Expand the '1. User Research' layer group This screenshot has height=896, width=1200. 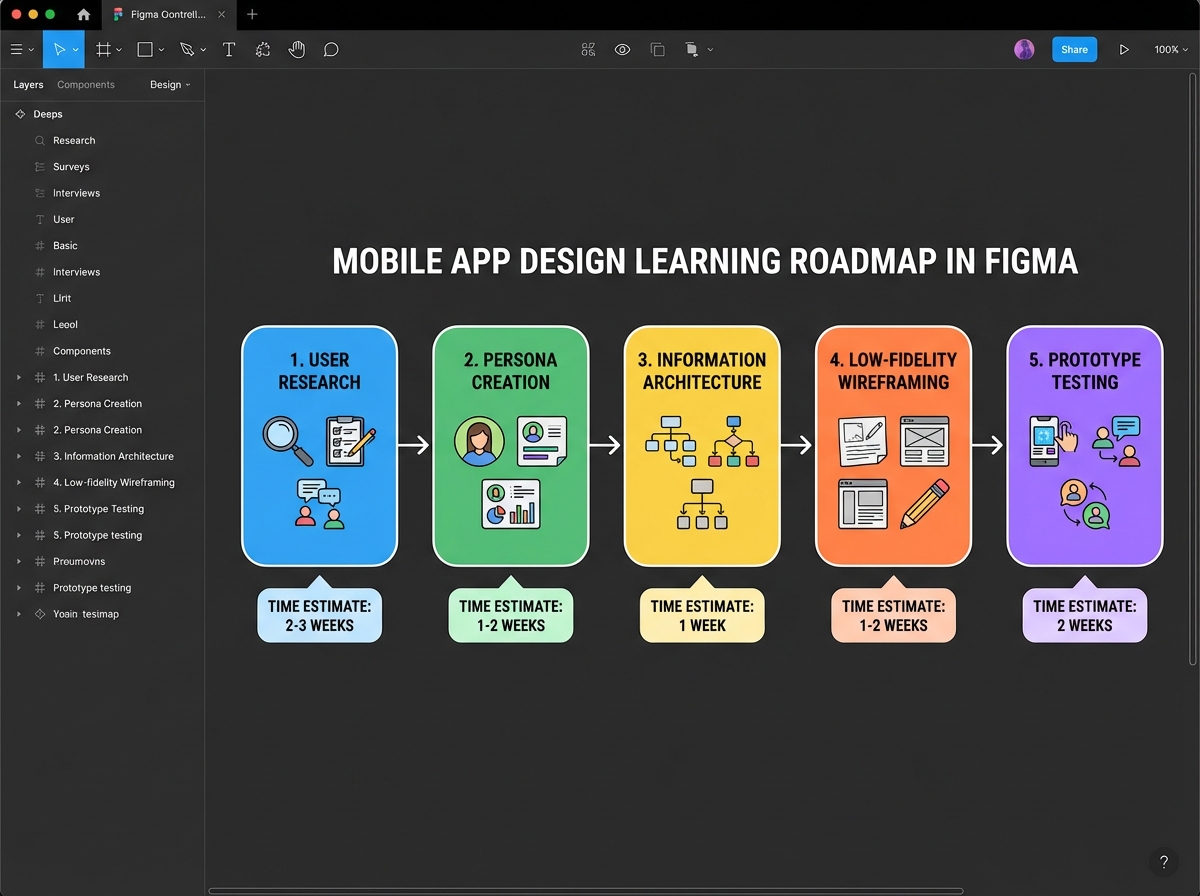(18, 377)
